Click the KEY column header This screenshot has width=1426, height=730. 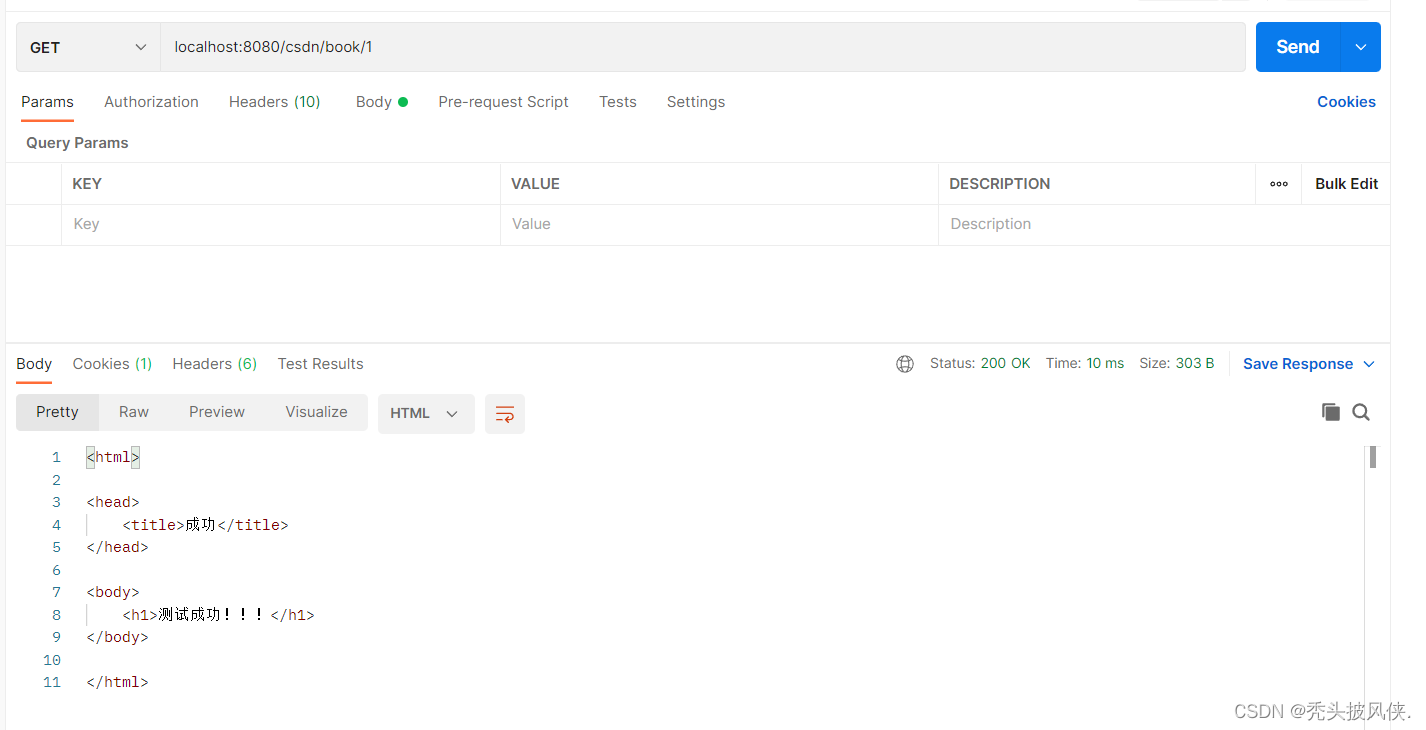[x=87, y=184]
